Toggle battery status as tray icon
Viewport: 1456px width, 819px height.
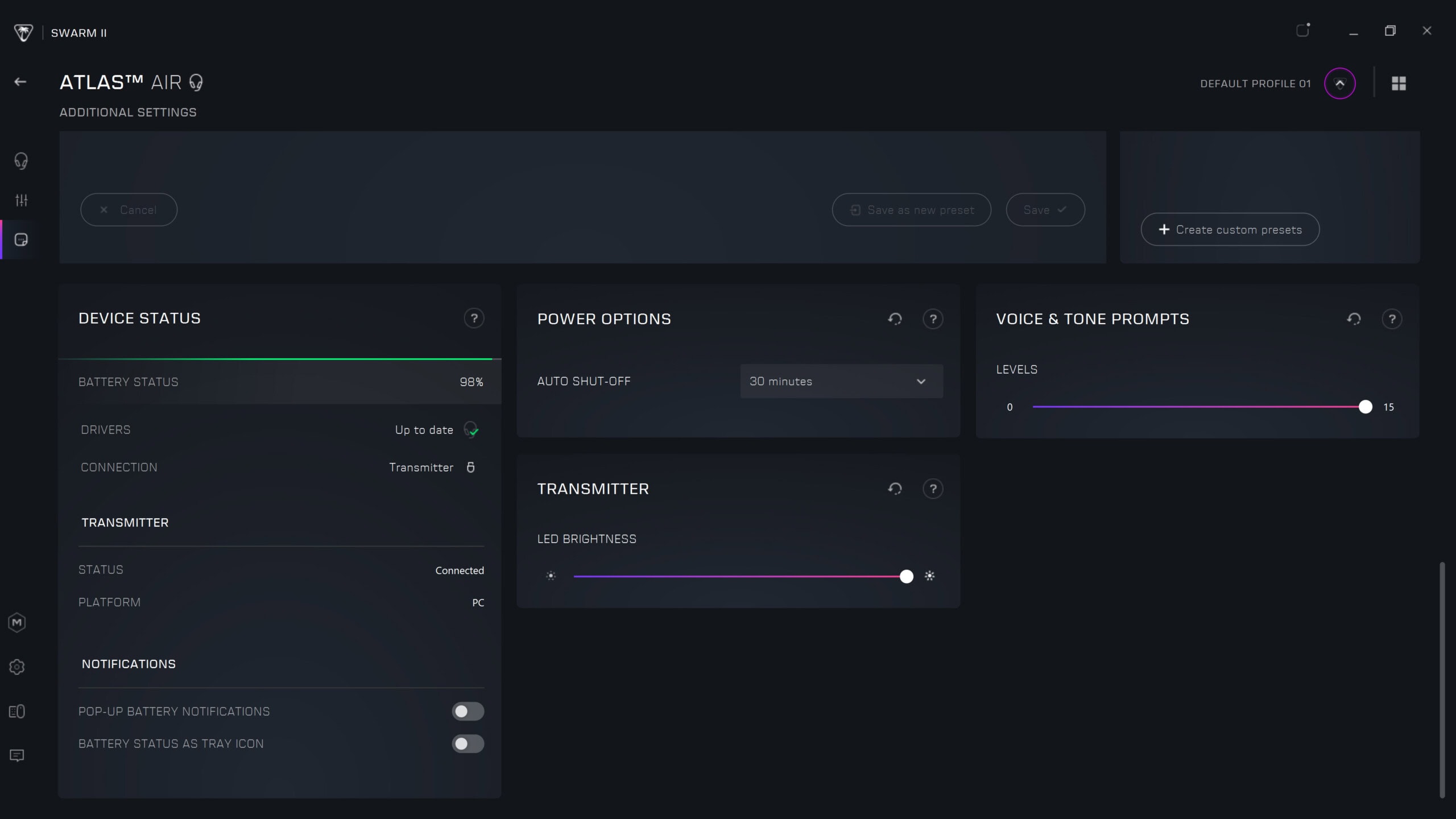coord(468,744)
